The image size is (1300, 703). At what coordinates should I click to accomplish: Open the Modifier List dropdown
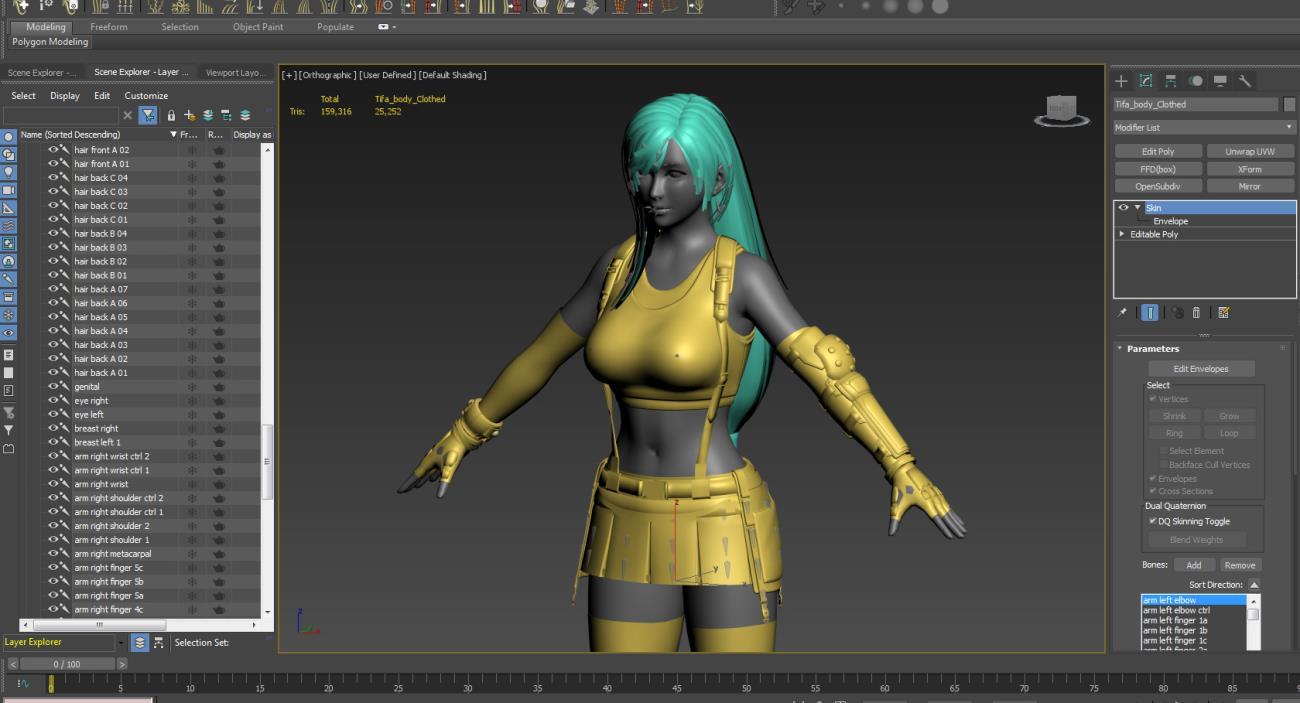point(1204,127)
